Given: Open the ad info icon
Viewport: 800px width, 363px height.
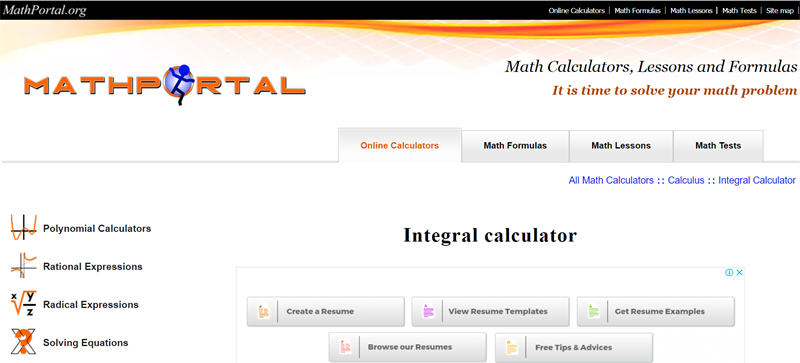Looking at the screenshot, I should click(729, 273).
